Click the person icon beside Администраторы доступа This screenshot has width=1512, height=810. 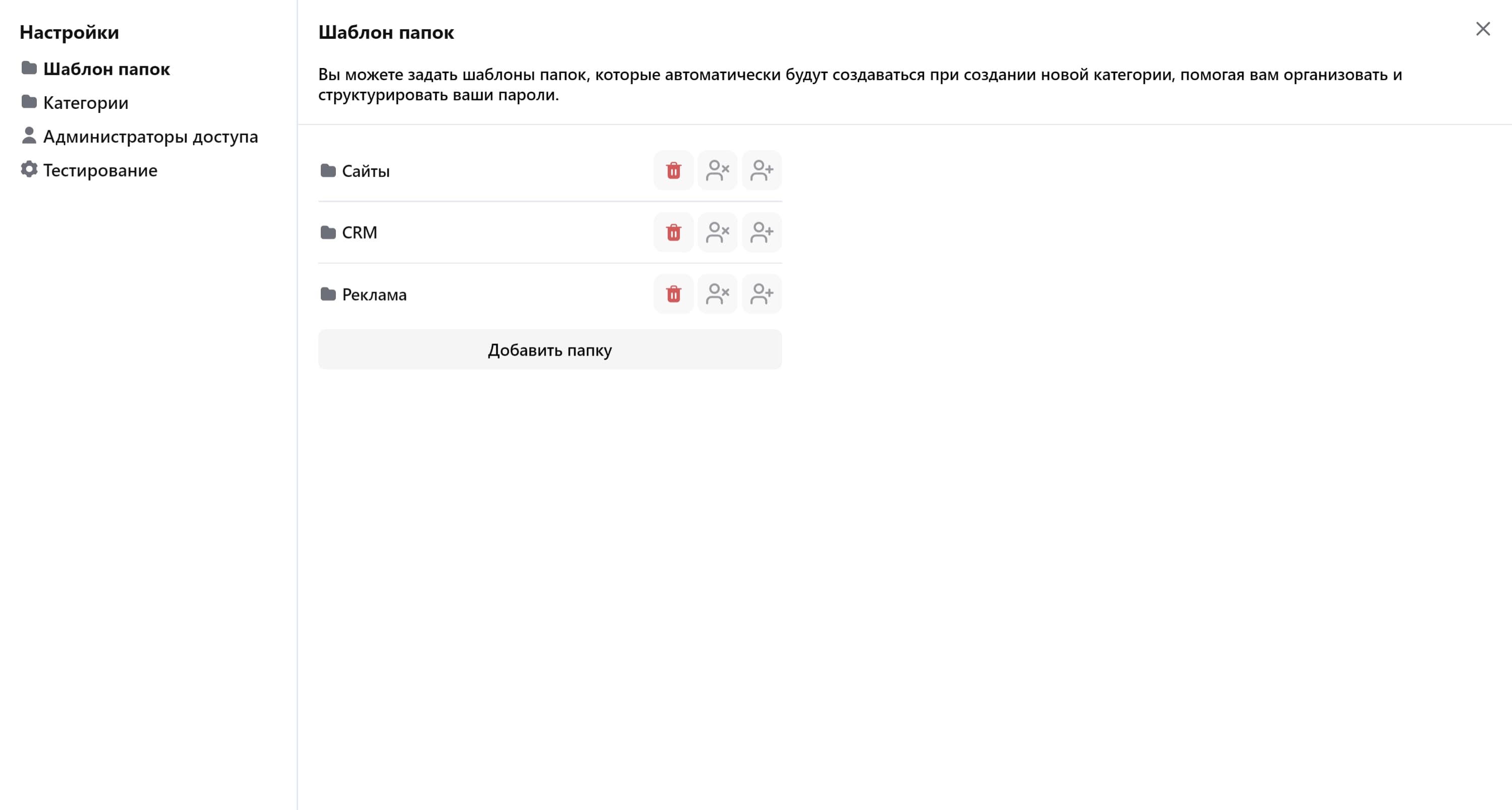29,136
